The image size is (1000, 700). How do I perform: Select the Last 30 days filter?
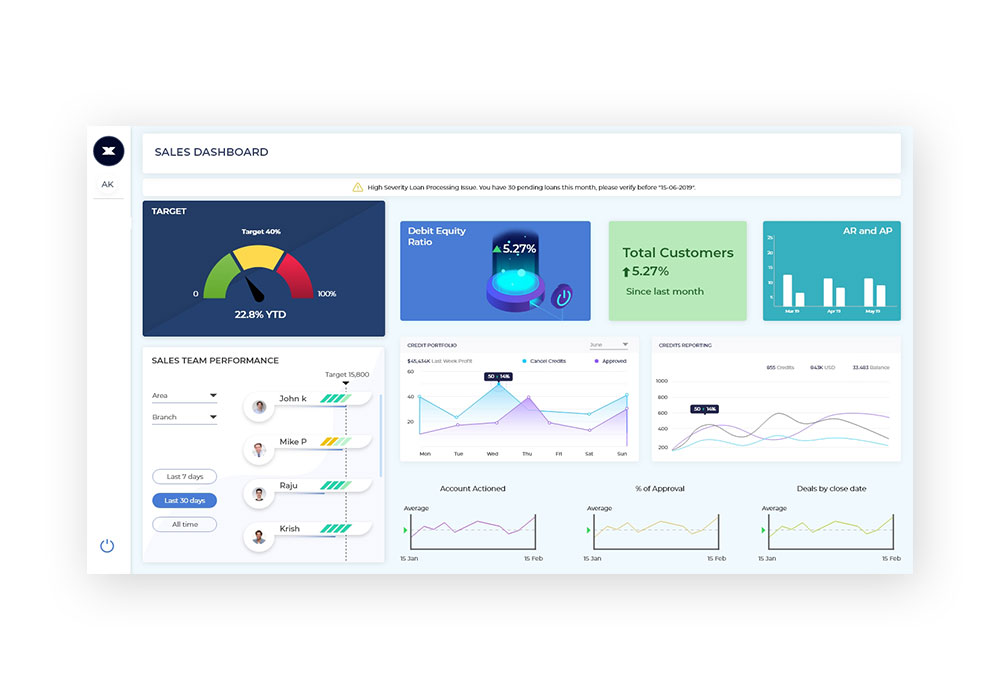click(184, 500)
